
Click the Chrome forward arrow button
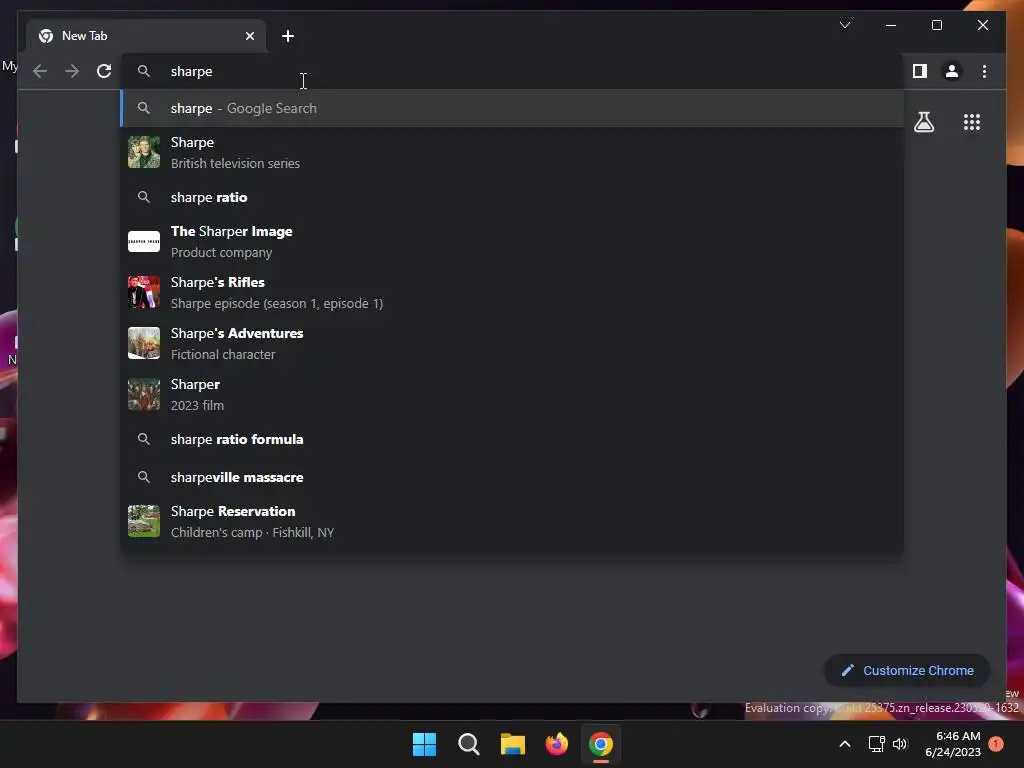[x=72, y=71]
